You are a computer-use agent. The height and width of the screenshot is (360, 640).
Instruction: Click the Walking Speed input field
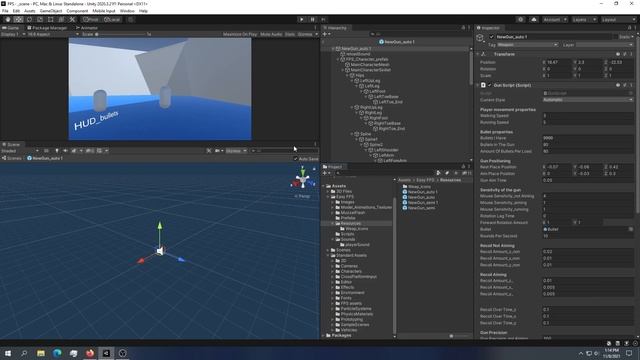588,116
